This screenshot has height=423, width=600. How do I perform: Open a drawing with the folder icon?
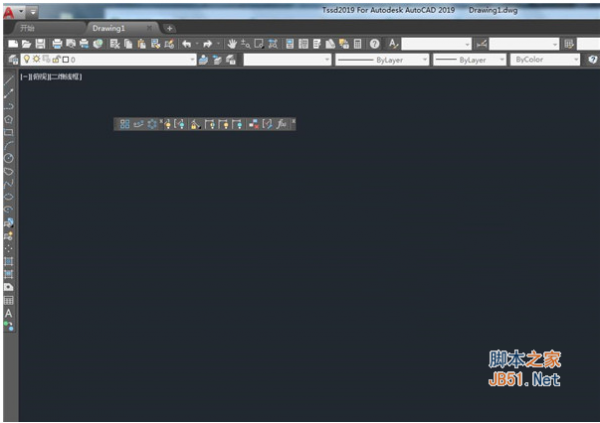pos(26,44)
